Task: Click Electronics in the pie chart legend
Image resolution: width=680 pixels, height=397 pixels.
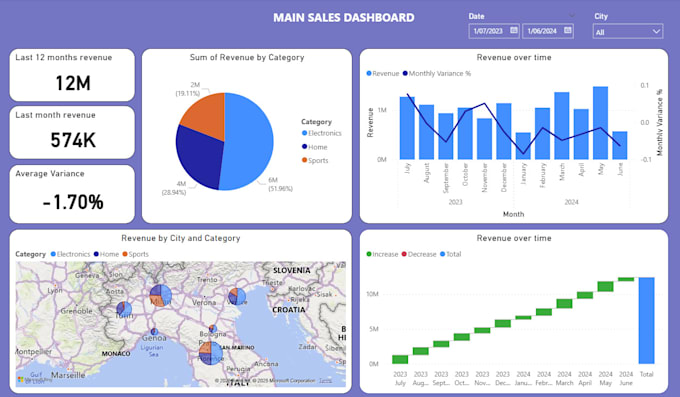Action: point(322,133)
